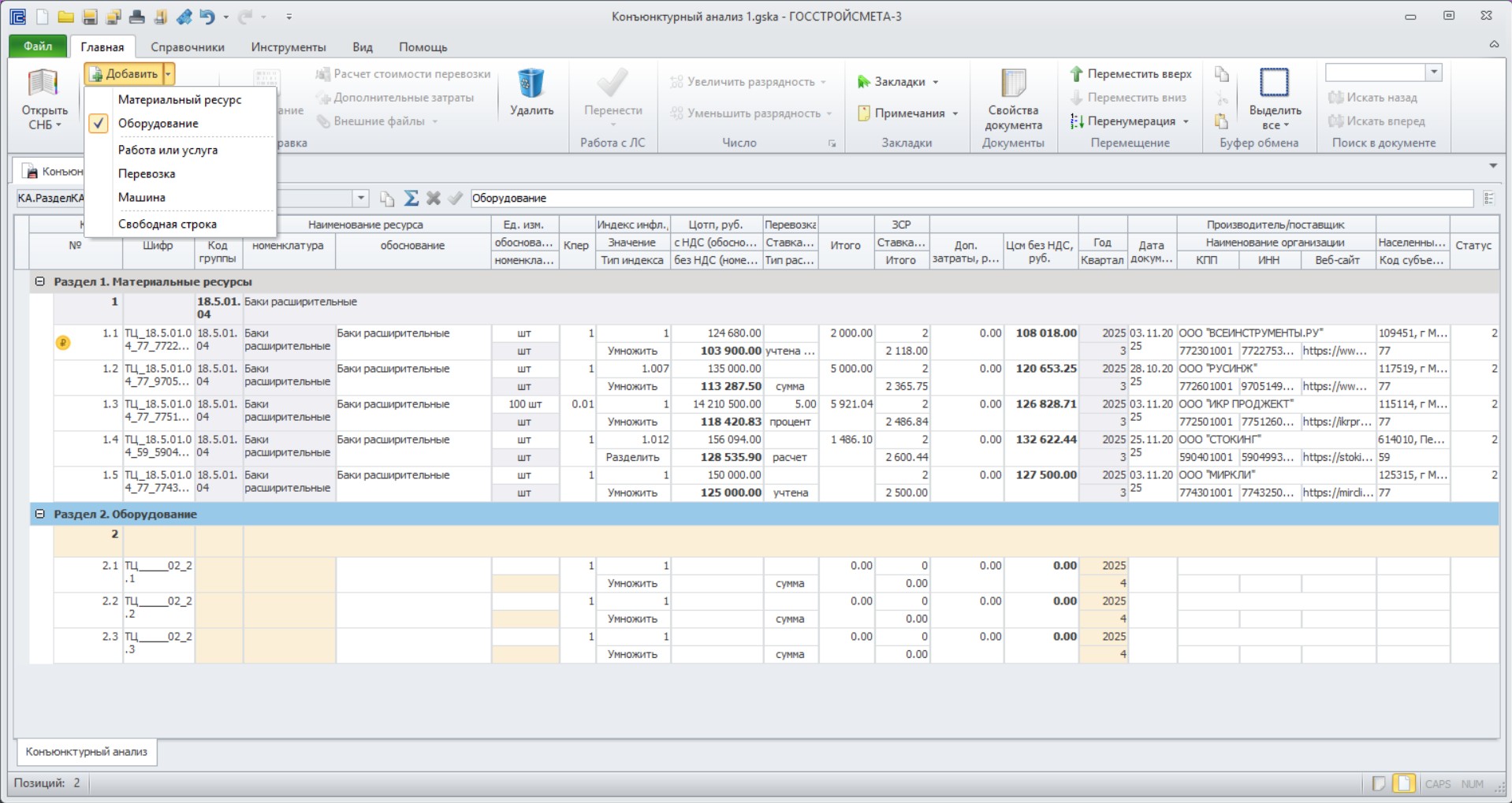Select Материальный ресурс from Добавить menu
The height and width of the screenshot is (803, 1512).
180,100
